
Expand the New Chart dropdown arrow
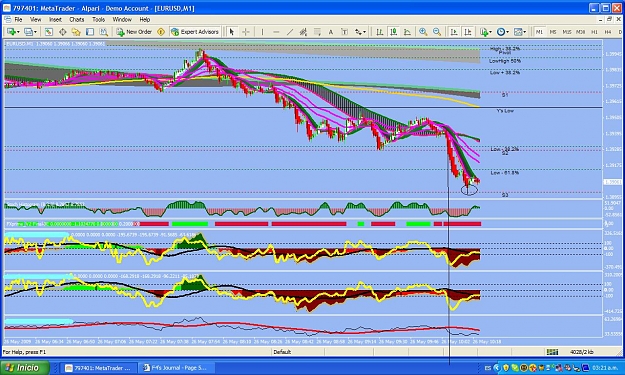(18, 32)
